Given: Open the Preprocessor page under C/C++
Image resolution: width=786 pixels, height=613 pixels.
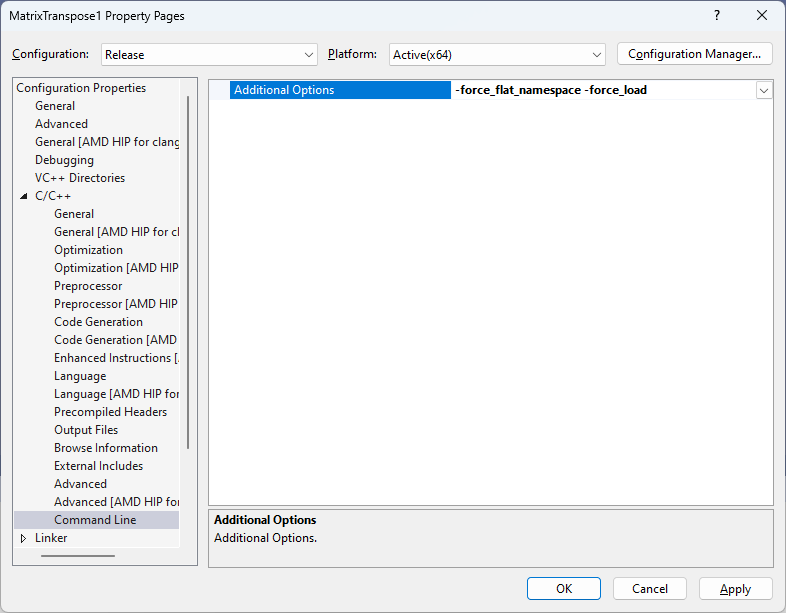Looking at the screenshot, I should (88, 286).
